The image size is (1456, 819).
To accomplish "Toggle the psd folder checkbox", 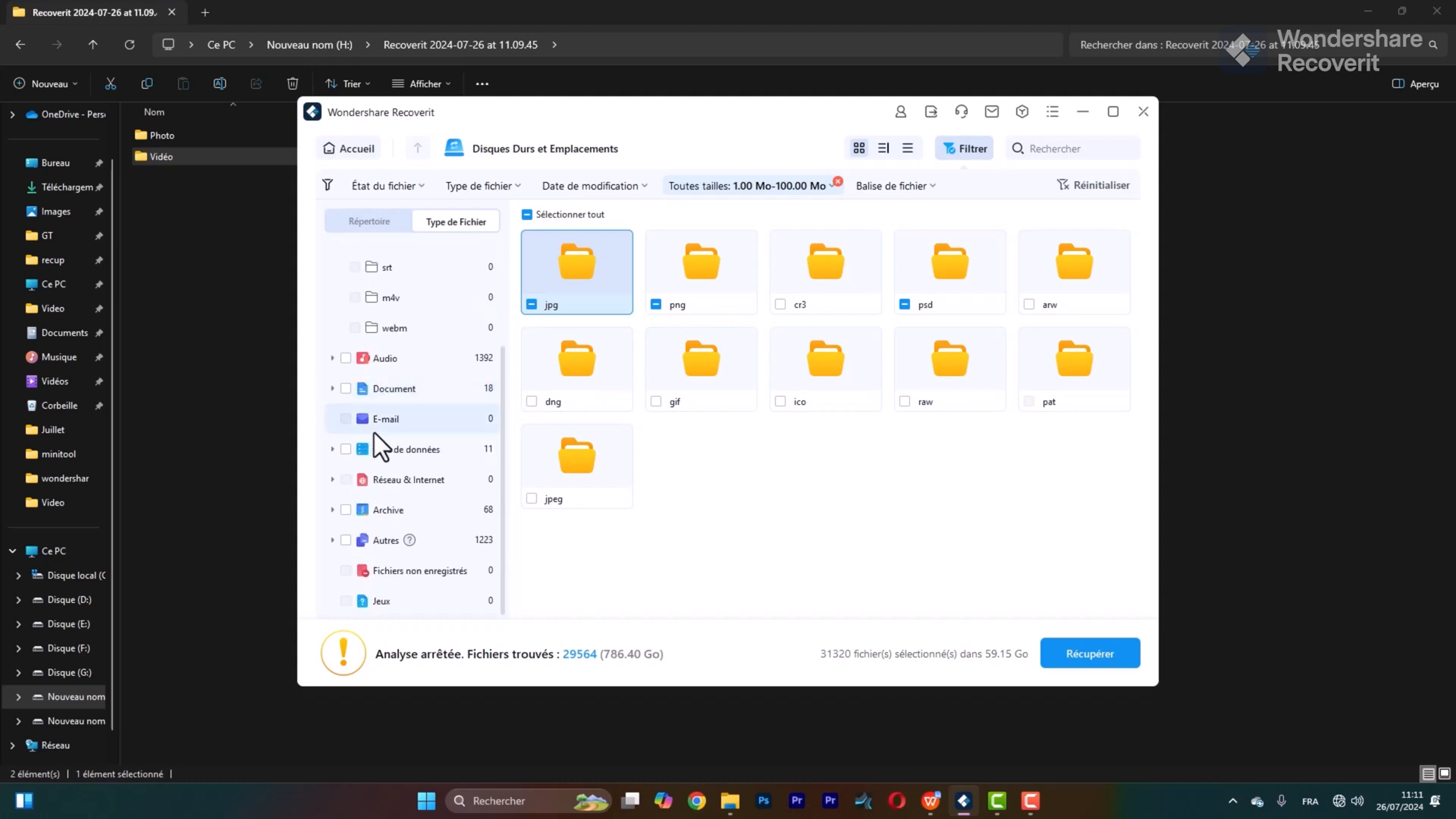I will coord(905,304).
